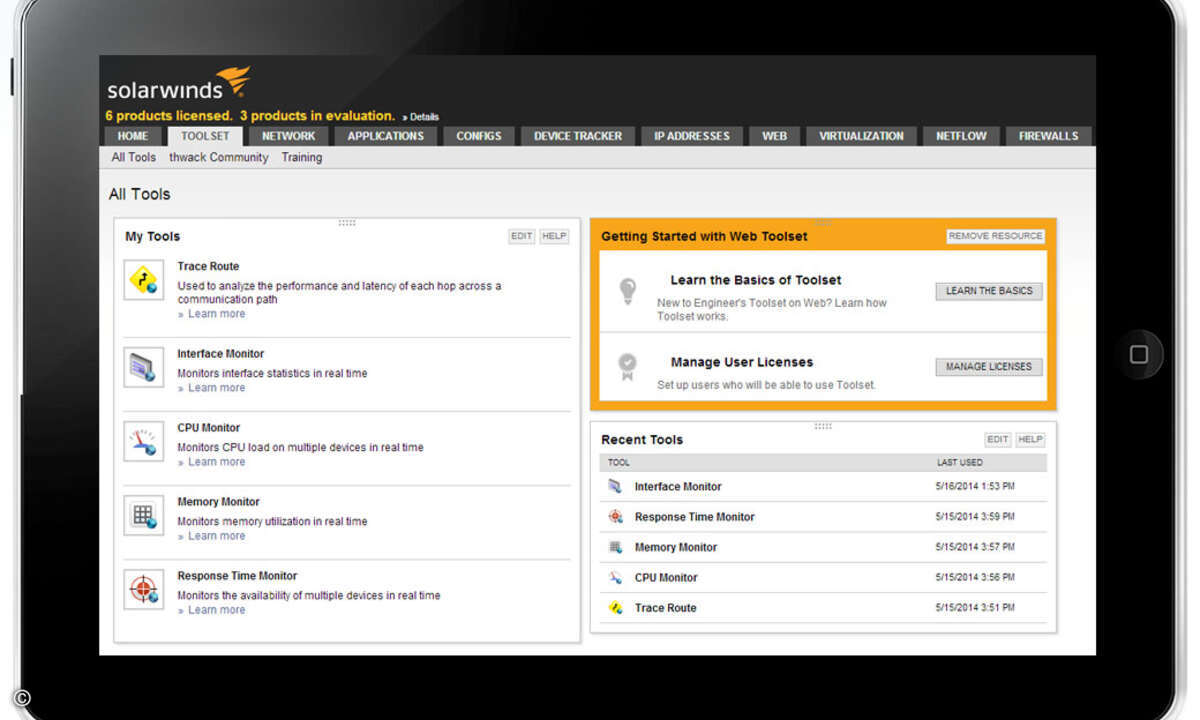Select the TOOLSET tab

[x=205, y=136]
